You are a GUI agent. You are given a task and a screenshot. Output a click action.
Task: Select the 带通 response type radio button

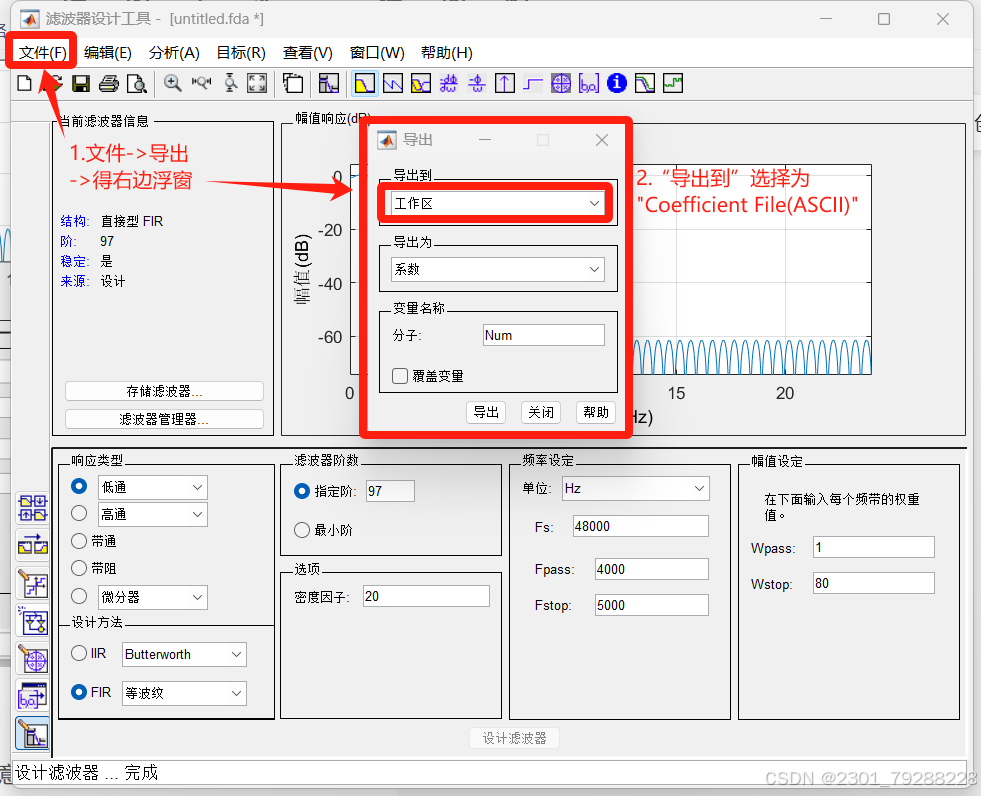point(80,541)
